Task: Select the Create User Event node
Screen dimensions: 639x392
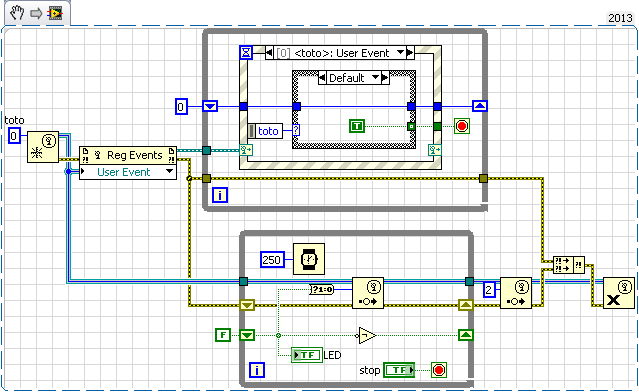Action: tap(43, 147)
